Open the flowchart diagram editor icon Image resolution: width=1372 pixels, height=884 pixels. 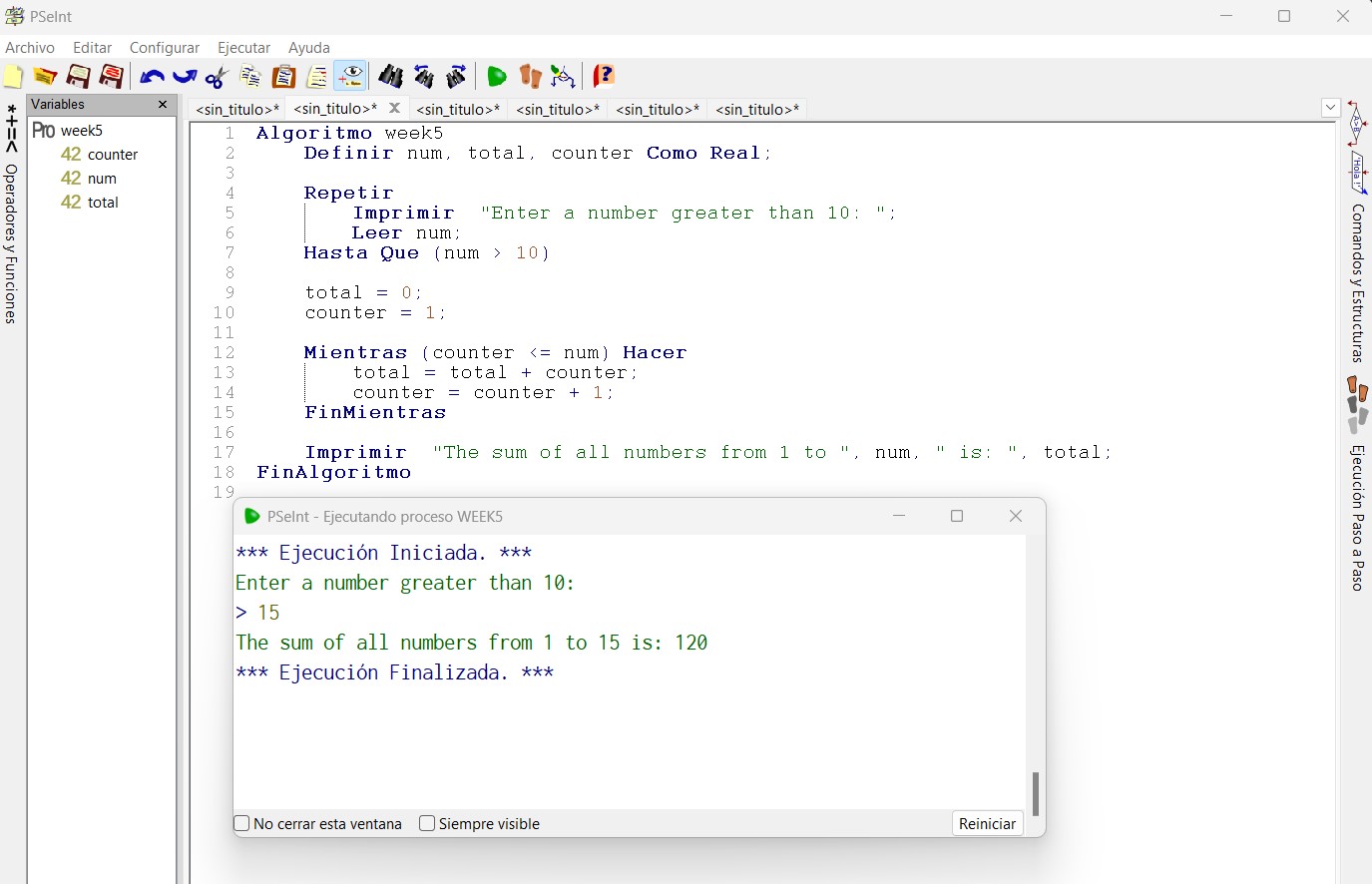(x=563, y=77)
